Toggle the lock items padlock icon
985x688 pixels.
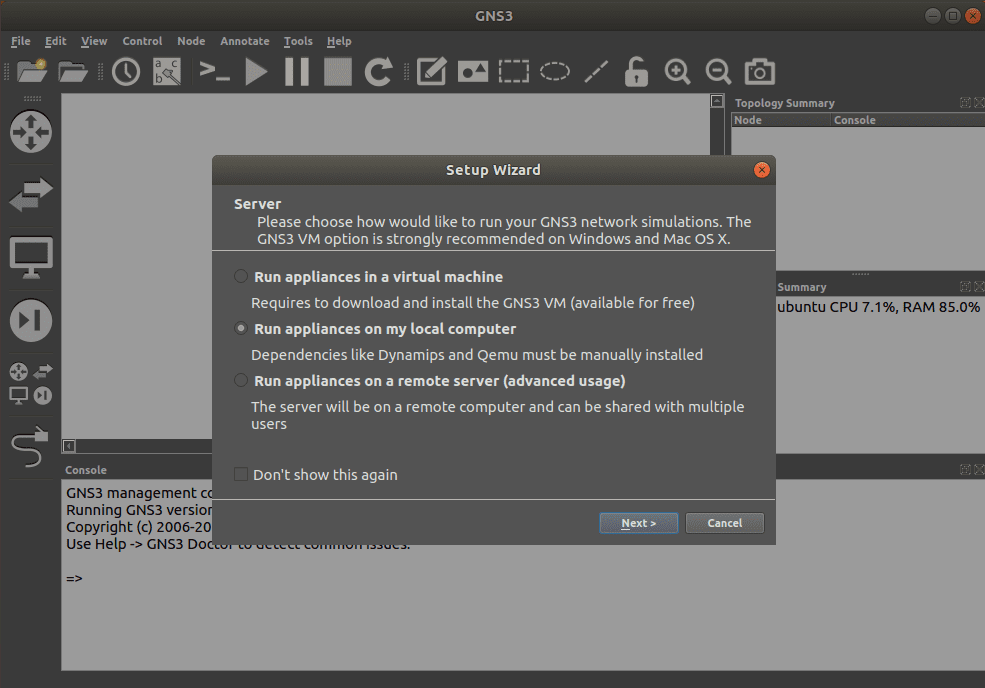[636, 72]
